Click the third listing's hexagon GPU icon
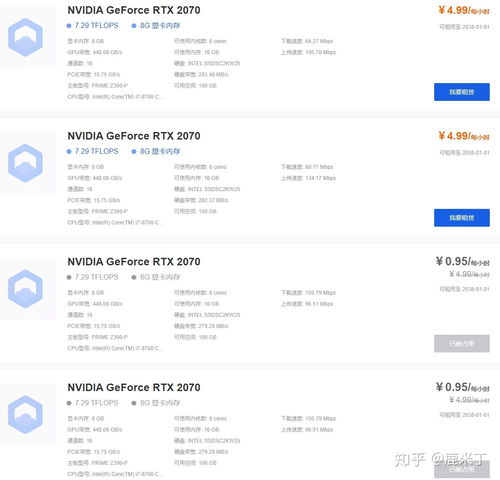The image size is (500, 480). (x=25, y=289)
